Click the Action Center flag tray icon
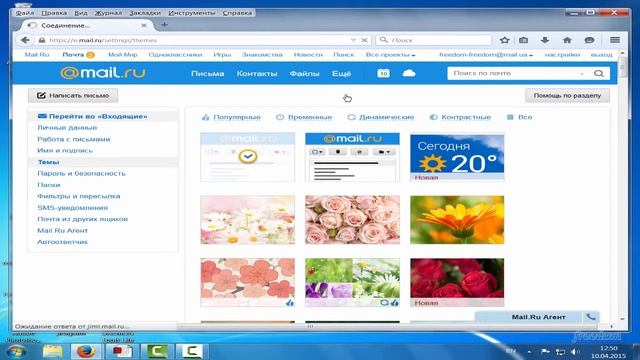Screen dimensions: 640x360 coord(545,352)
